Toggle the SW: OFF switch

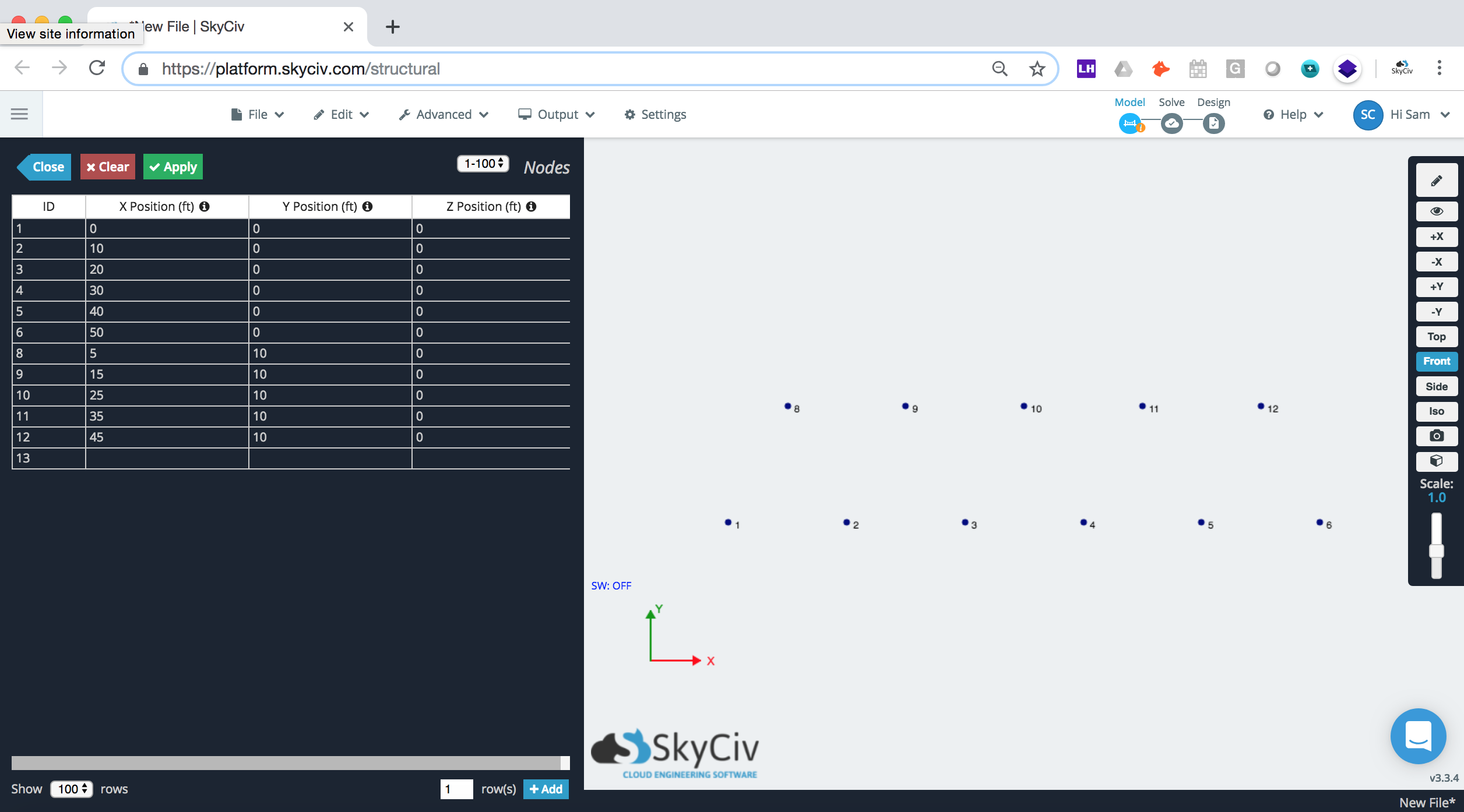tap(611, 585)
